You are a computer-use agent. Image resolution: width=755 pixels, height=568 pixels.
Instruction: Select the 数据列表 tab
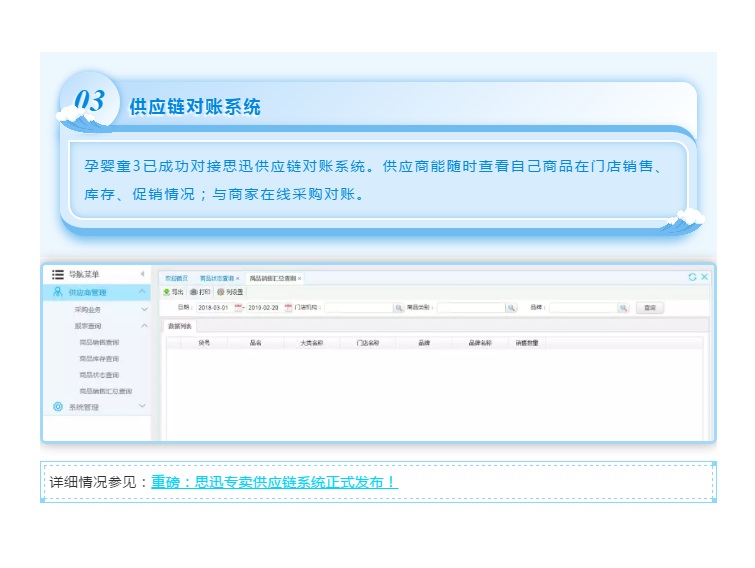point(181,326)
